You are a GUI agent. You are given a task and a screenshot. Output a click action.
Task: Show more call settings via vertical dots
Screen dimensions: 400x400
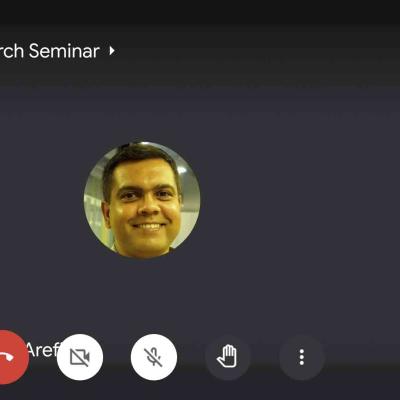pos(302,357)
